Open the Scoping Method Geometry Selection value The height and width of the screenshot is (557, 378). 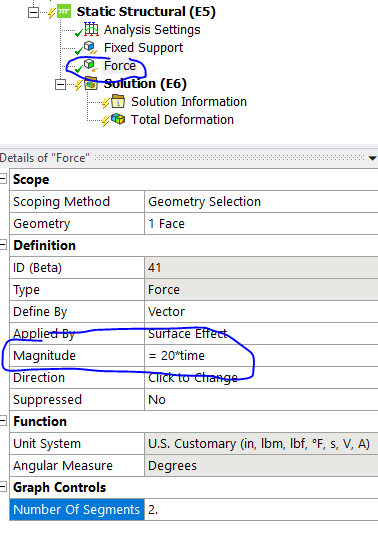point(261,201)
